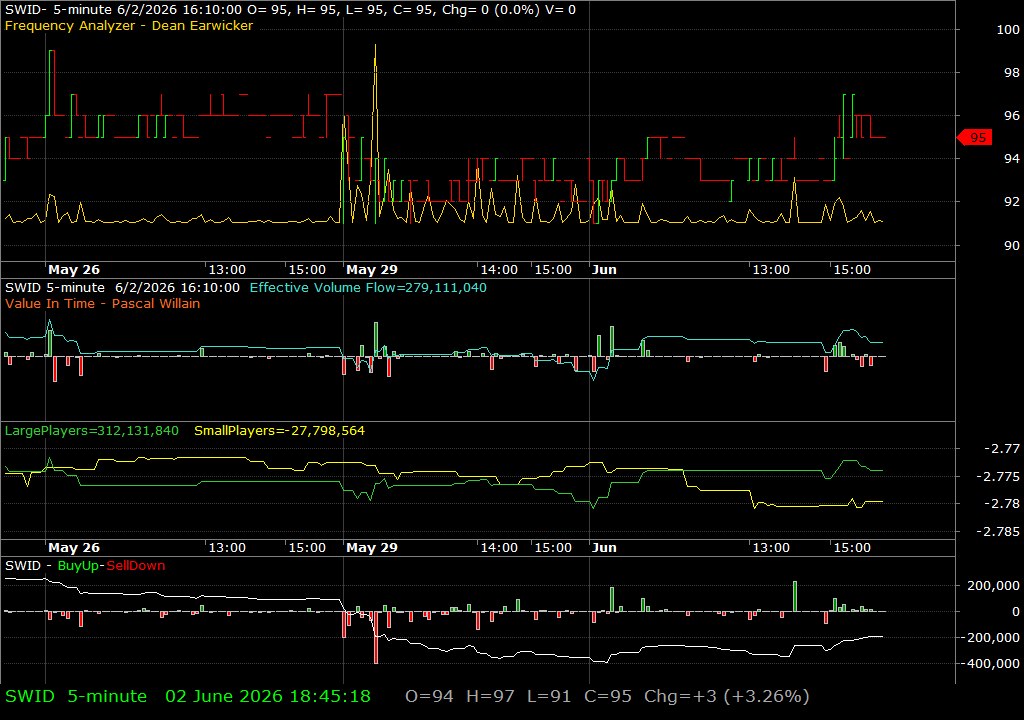Click the status bar date 02 June 2026 18:45:18
Viewport: 1024px width, 720px height.
(x=268, y=696)
